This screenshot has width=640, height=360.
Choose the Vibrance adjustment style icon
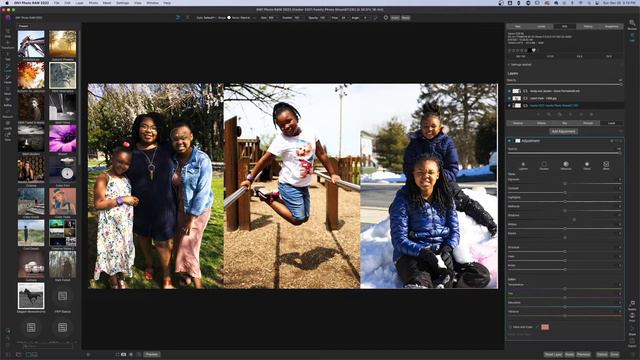tap(566, 165)
